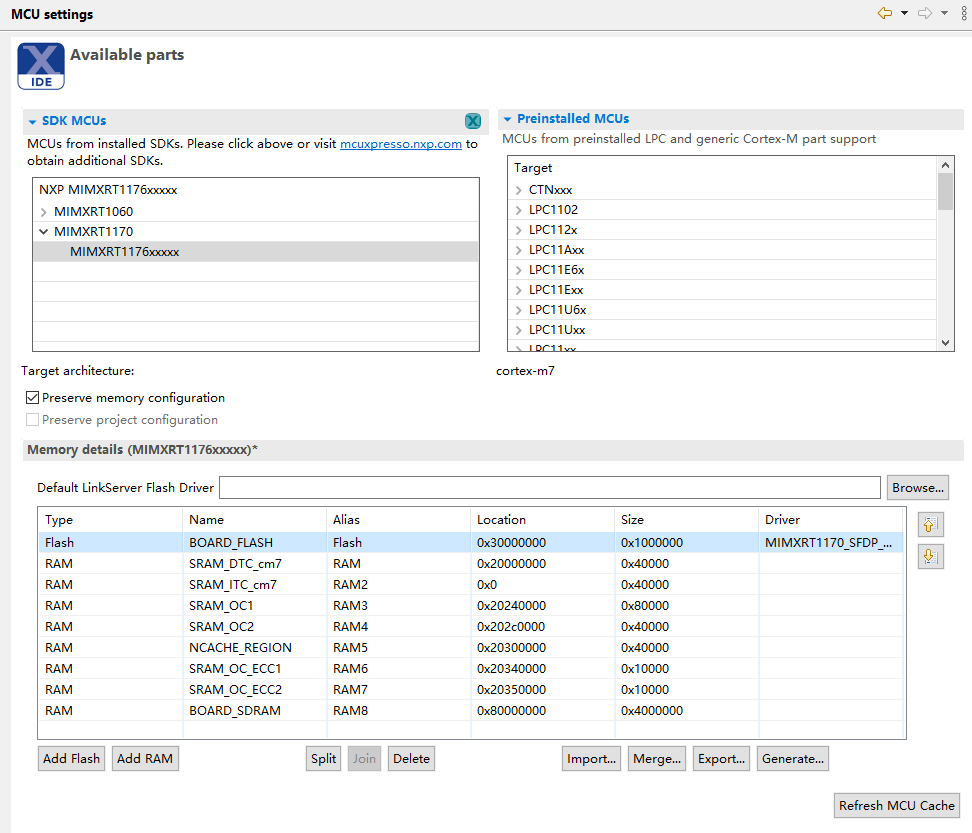Select the SRAM_OC2 row

tap(471, 627)
